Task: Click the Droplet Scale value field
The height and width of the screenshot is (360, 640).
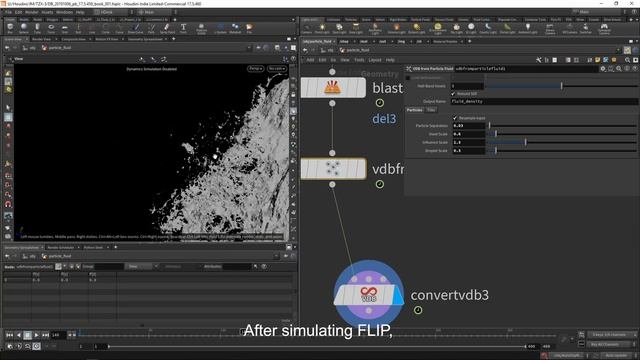Action: [x=468, y=151]
